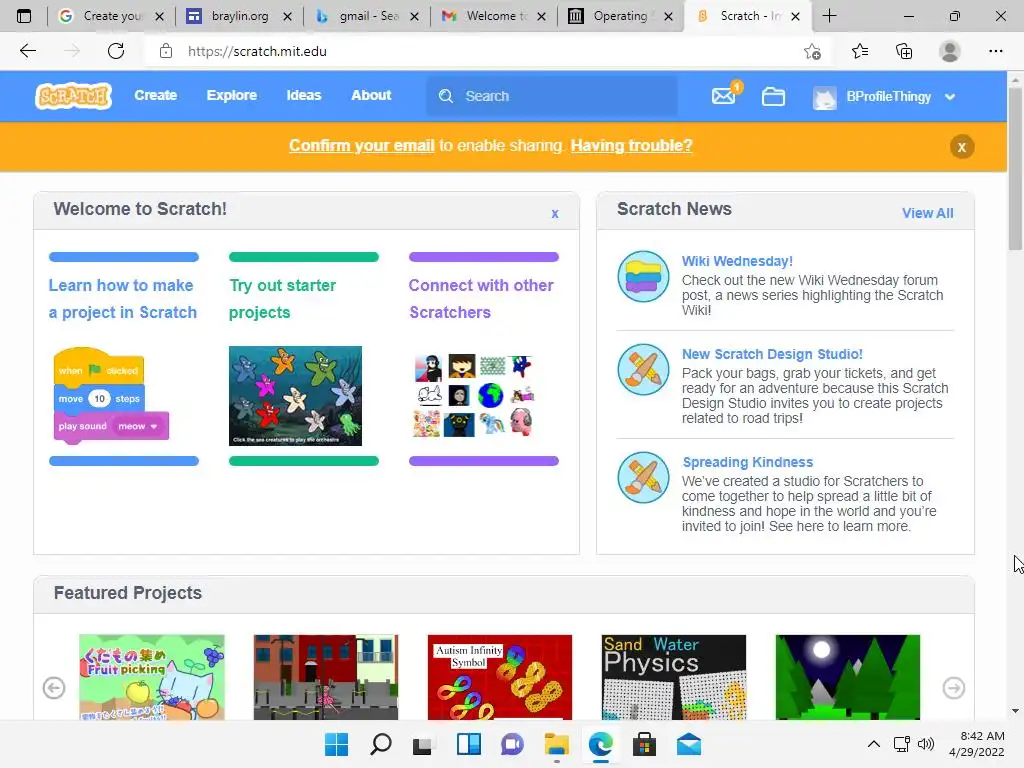This screenshot has height=768, width=1024.
Task: Open the Windows Start button
Action: coord(337,744)
